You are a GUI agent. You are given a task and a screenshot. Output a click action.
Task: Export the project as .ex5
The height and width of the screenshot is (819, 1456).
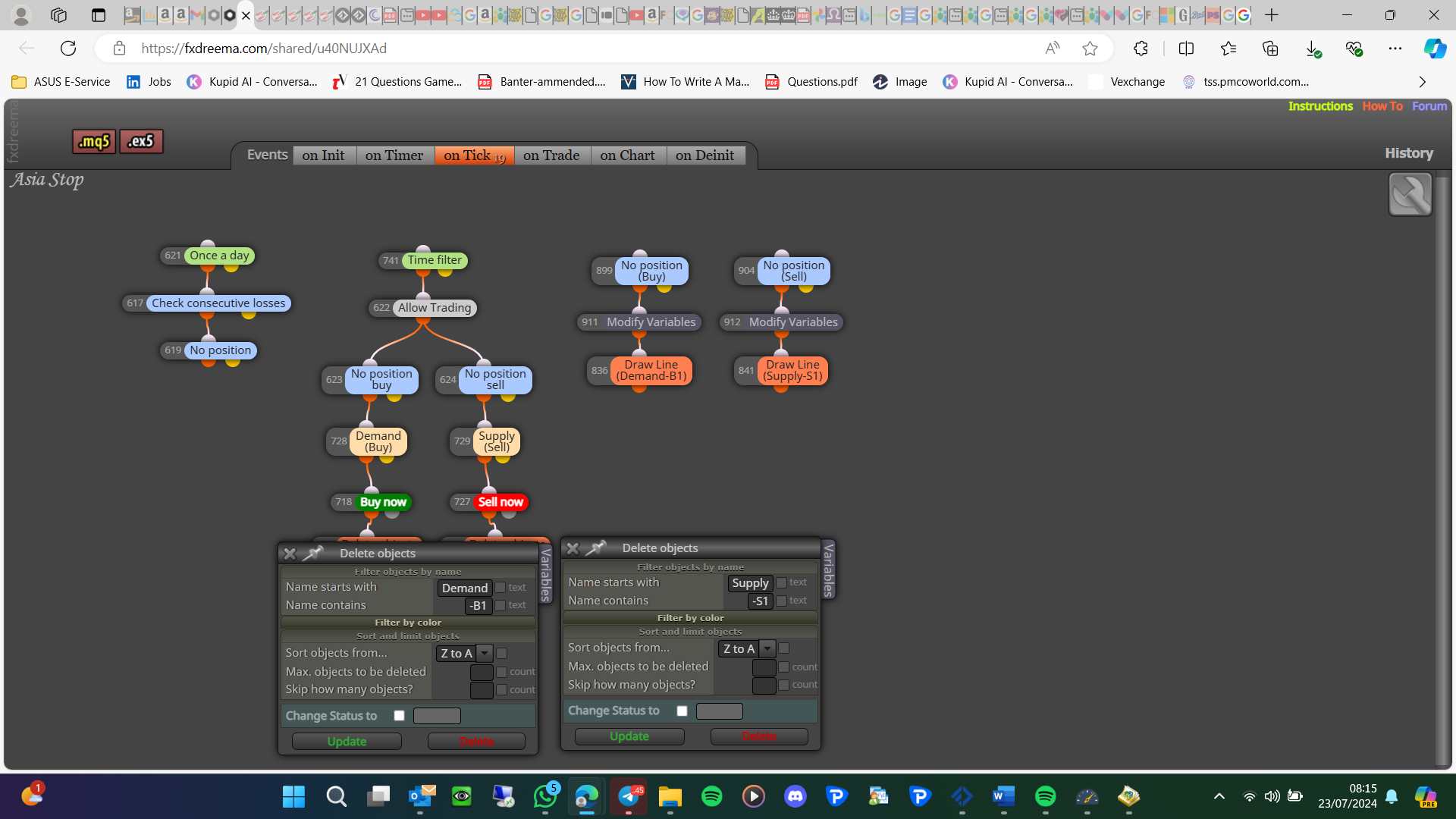click(141, 141)
